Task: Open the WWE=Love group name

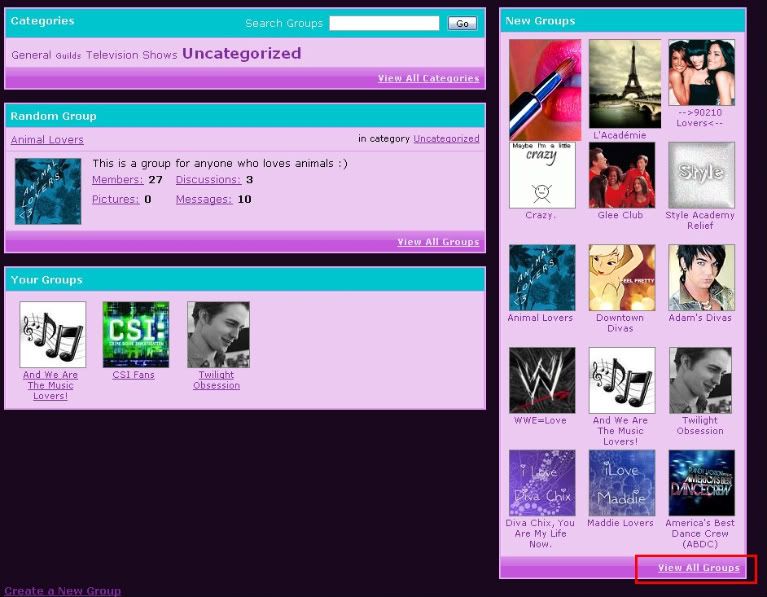Action: pyautogui.click(x=540, y=420)
